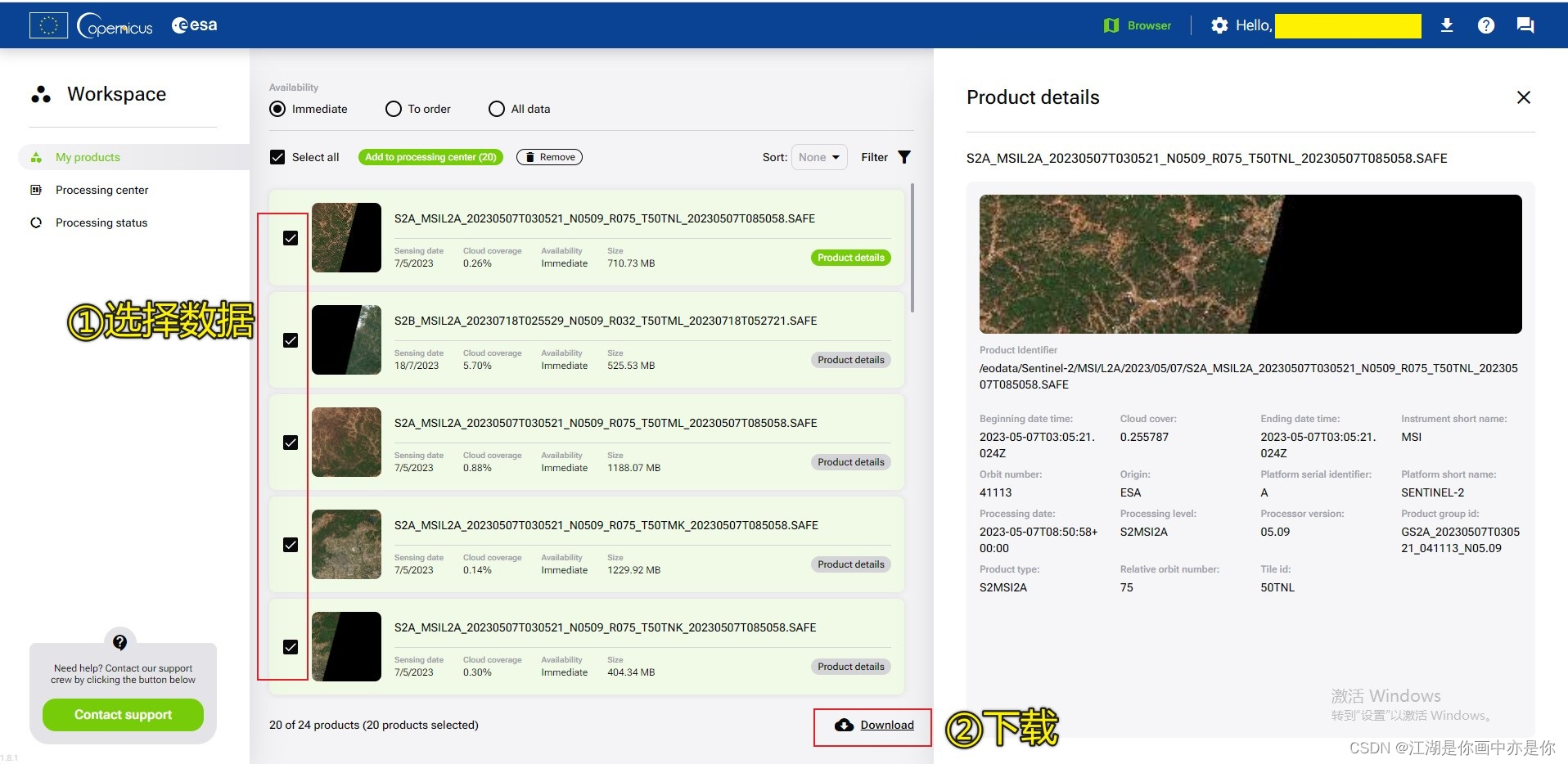Click cloud coverage value 5.70%
Image resolution: width=1568 pixels, height=764 pixels.
(477, 366)
